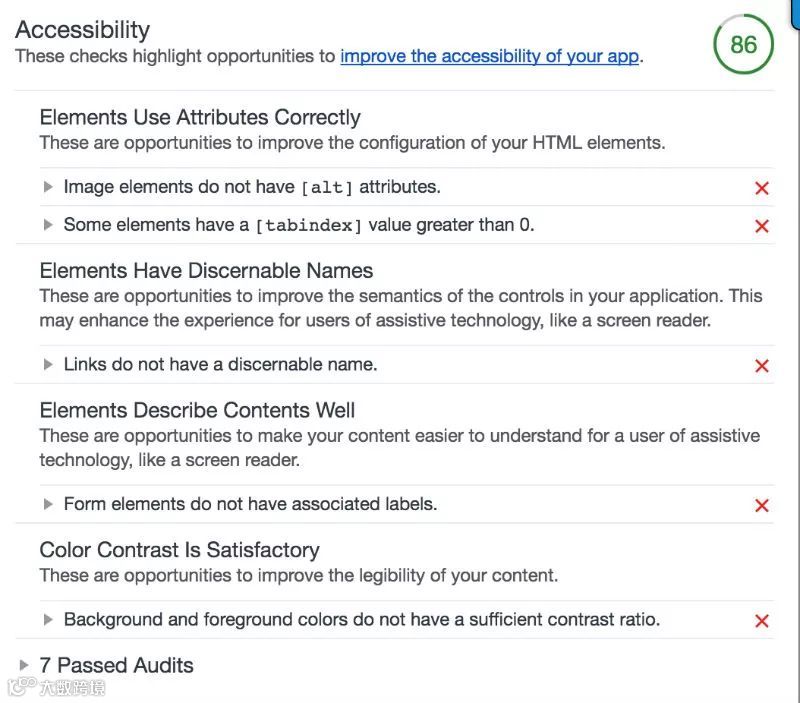Click red X beside tabindex audit
This screenshot has height=703, width=800.
pyautogui.click(x=762, y=226)
